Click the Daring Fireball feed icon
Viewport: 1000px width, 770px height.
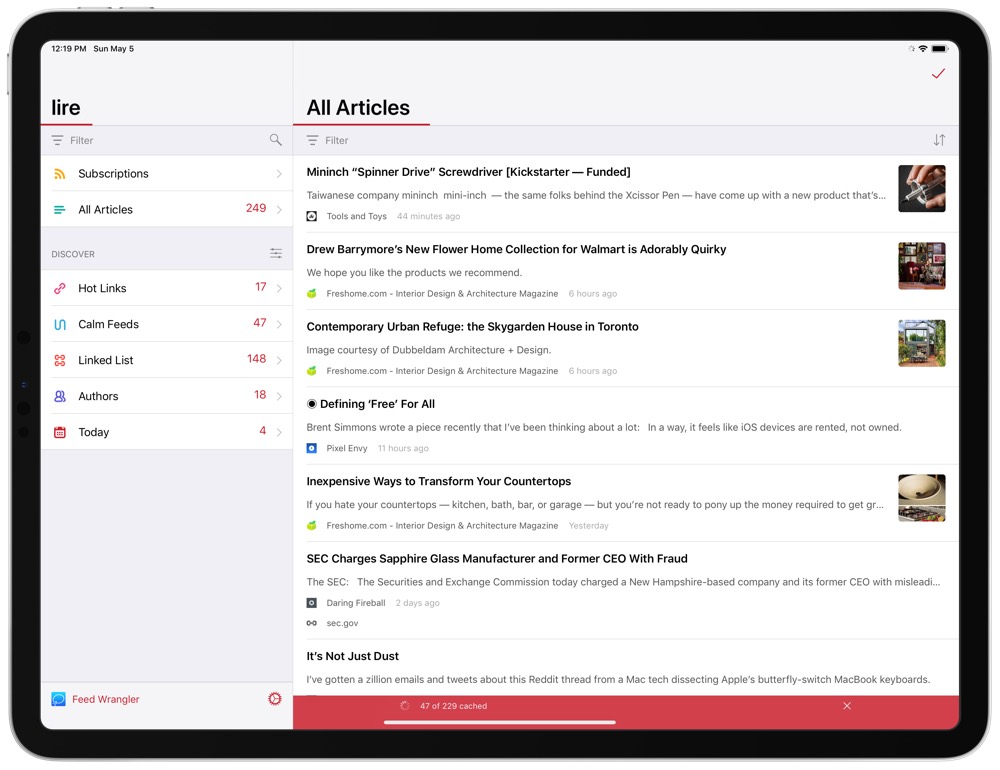click(312, 603)
